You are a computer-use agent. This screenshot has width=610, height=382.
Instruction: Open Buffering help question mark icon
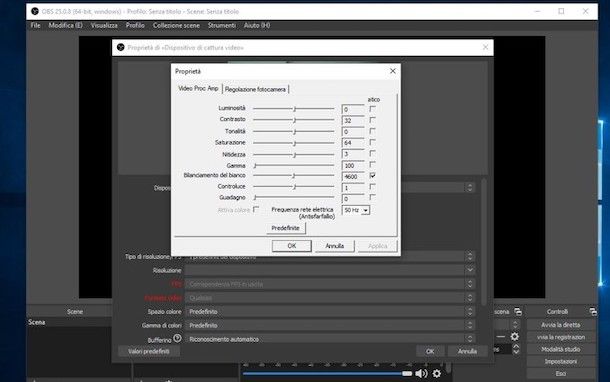(177, 338)
